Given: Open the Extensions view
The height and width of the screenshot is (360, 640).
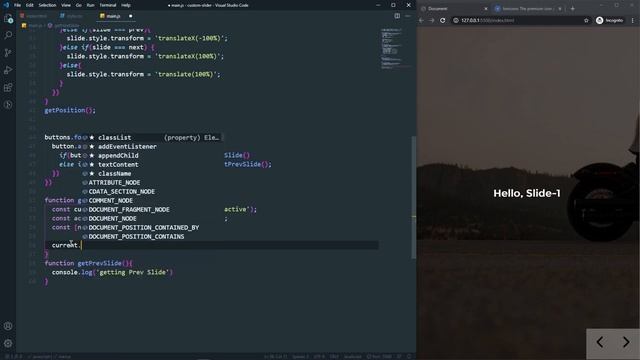Looking at the screenshot, I should (8, 87).
